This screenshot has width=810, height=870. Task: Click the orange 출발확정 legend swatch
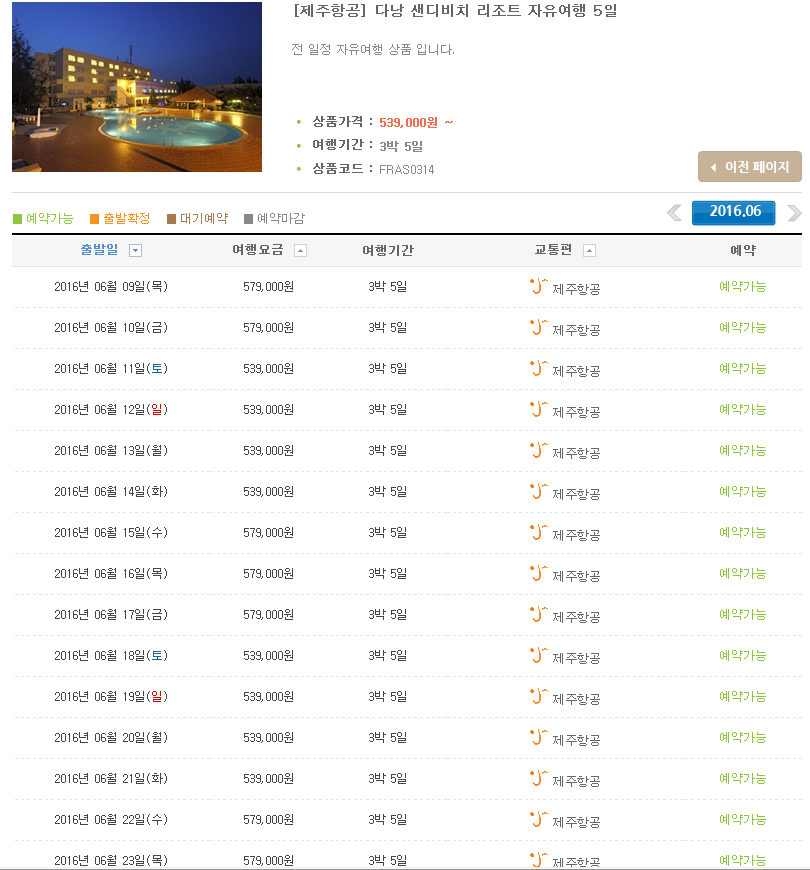click(94, 219)
